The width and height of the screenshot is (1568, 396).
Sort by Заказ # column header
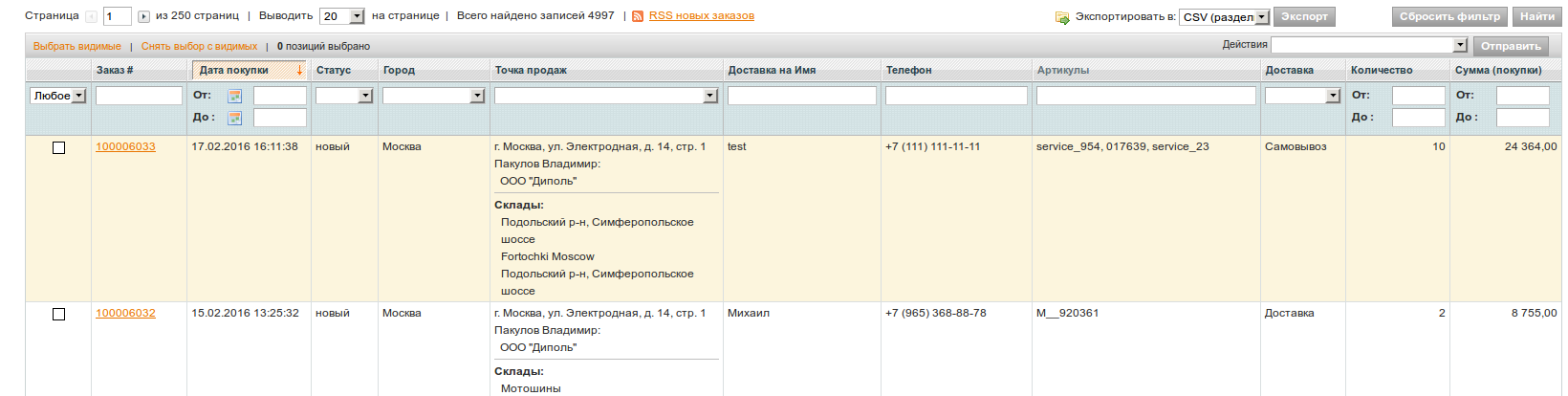click(x=115, y=70)
